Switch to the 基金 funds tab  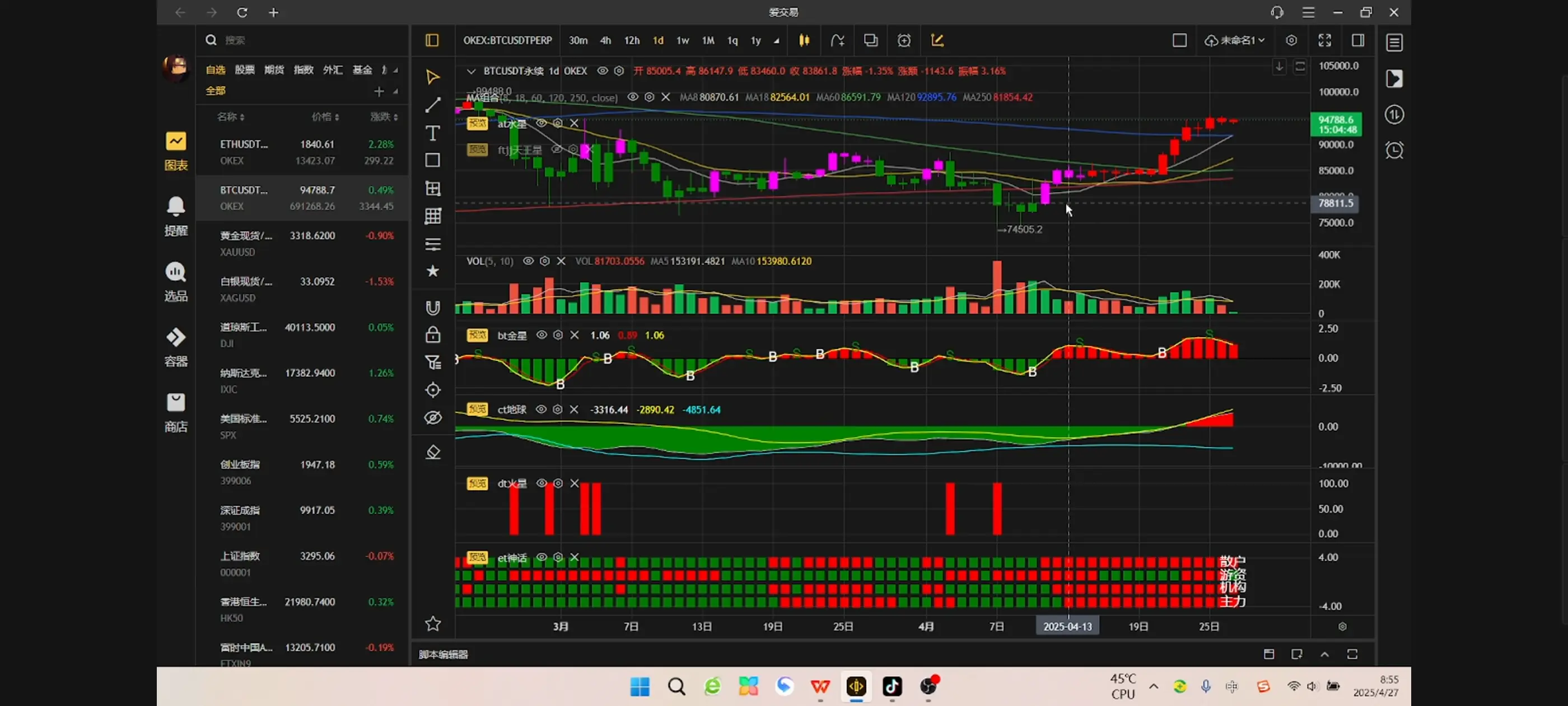[362, 69]
